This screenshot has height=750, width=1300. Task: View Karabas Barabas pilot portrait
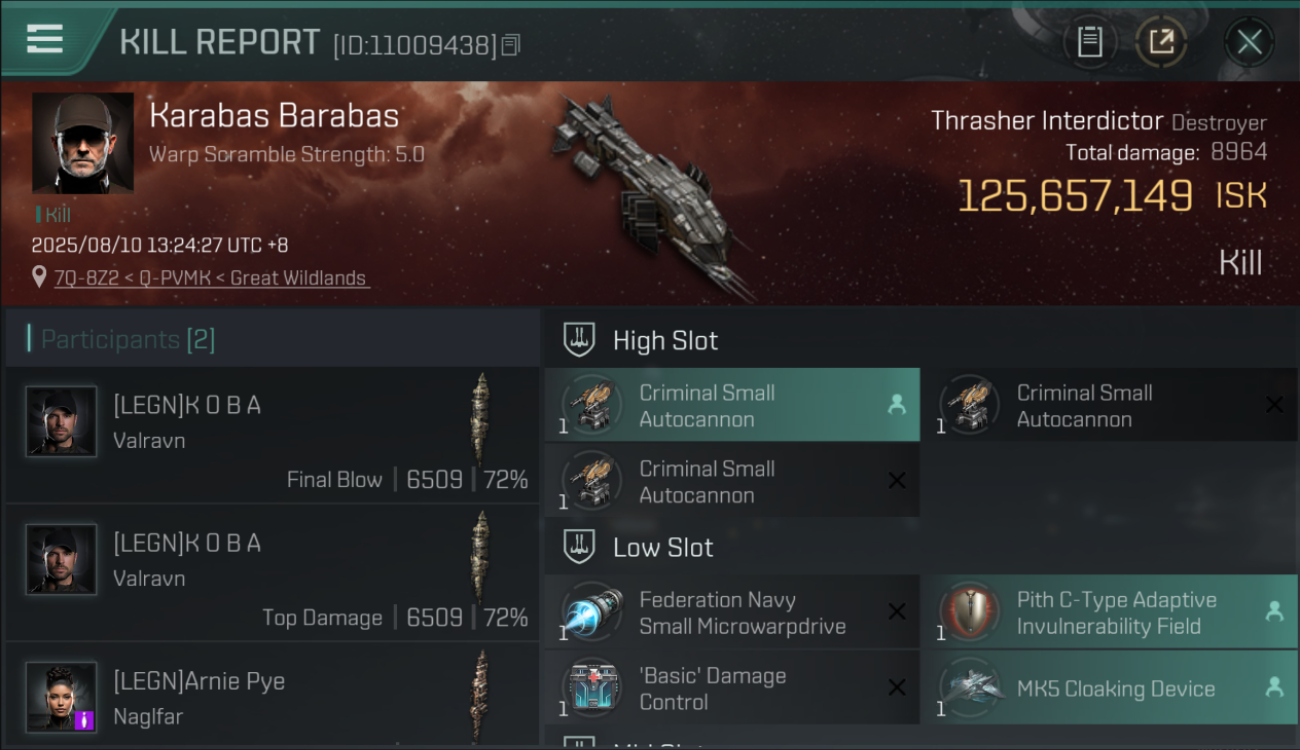(83, 143)
